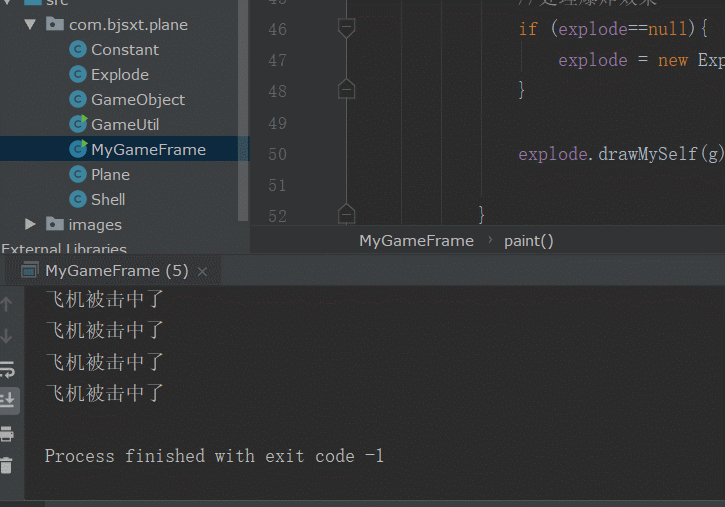Click 'if (explode==null)' code on line 46
The image size is (725, 507).
coord(607,29)
